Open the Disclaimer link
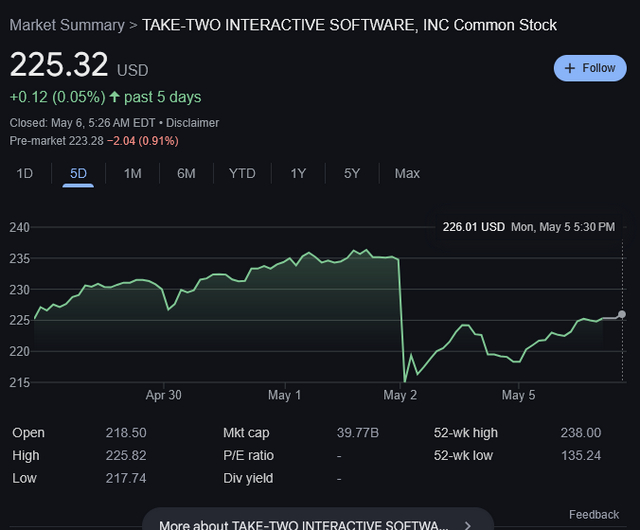 [x=192, y=123]
